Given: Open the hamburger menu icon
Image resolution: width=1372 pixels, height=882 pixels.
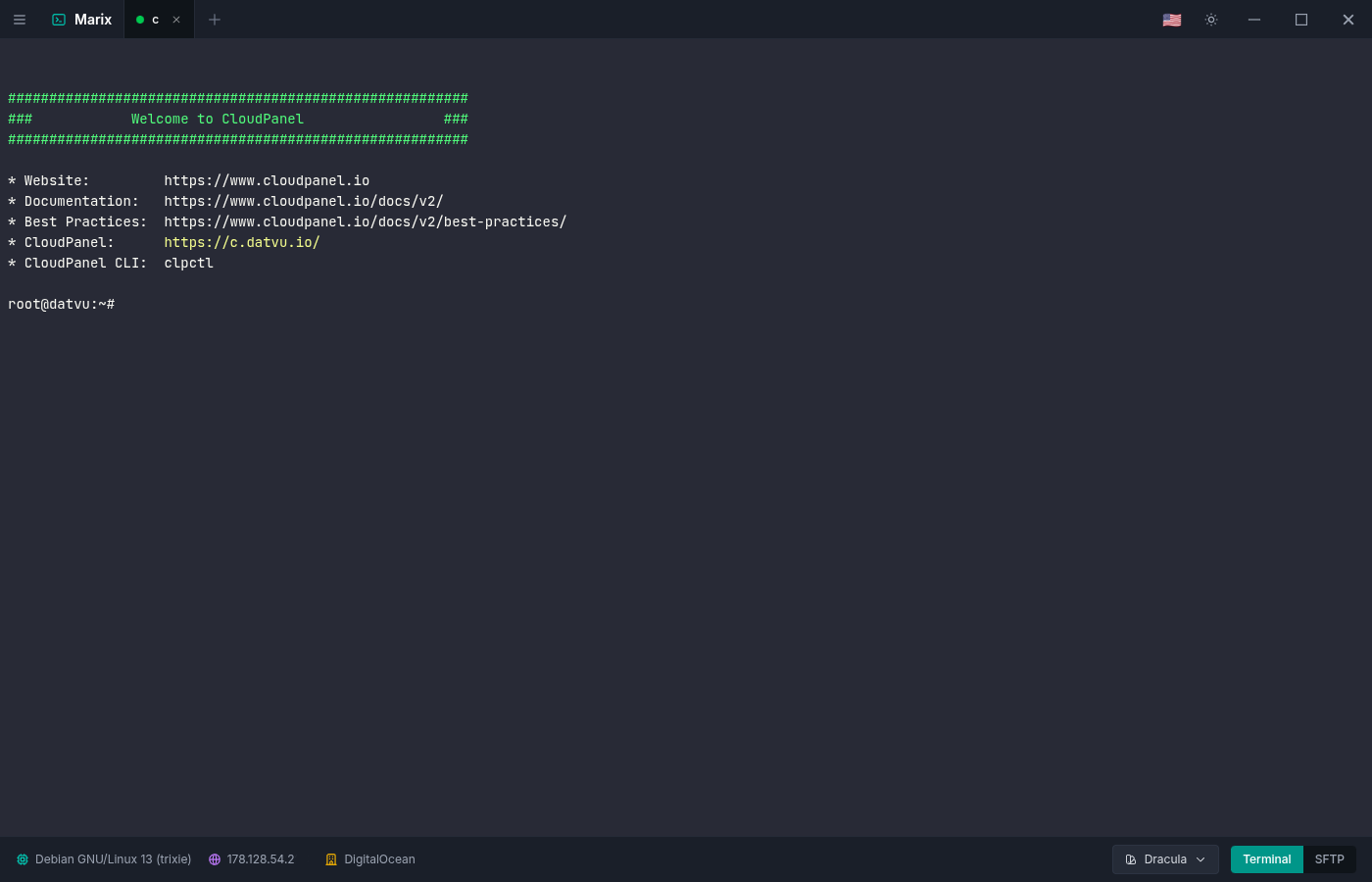Looking at the screenshot, I should pos(20,19).
